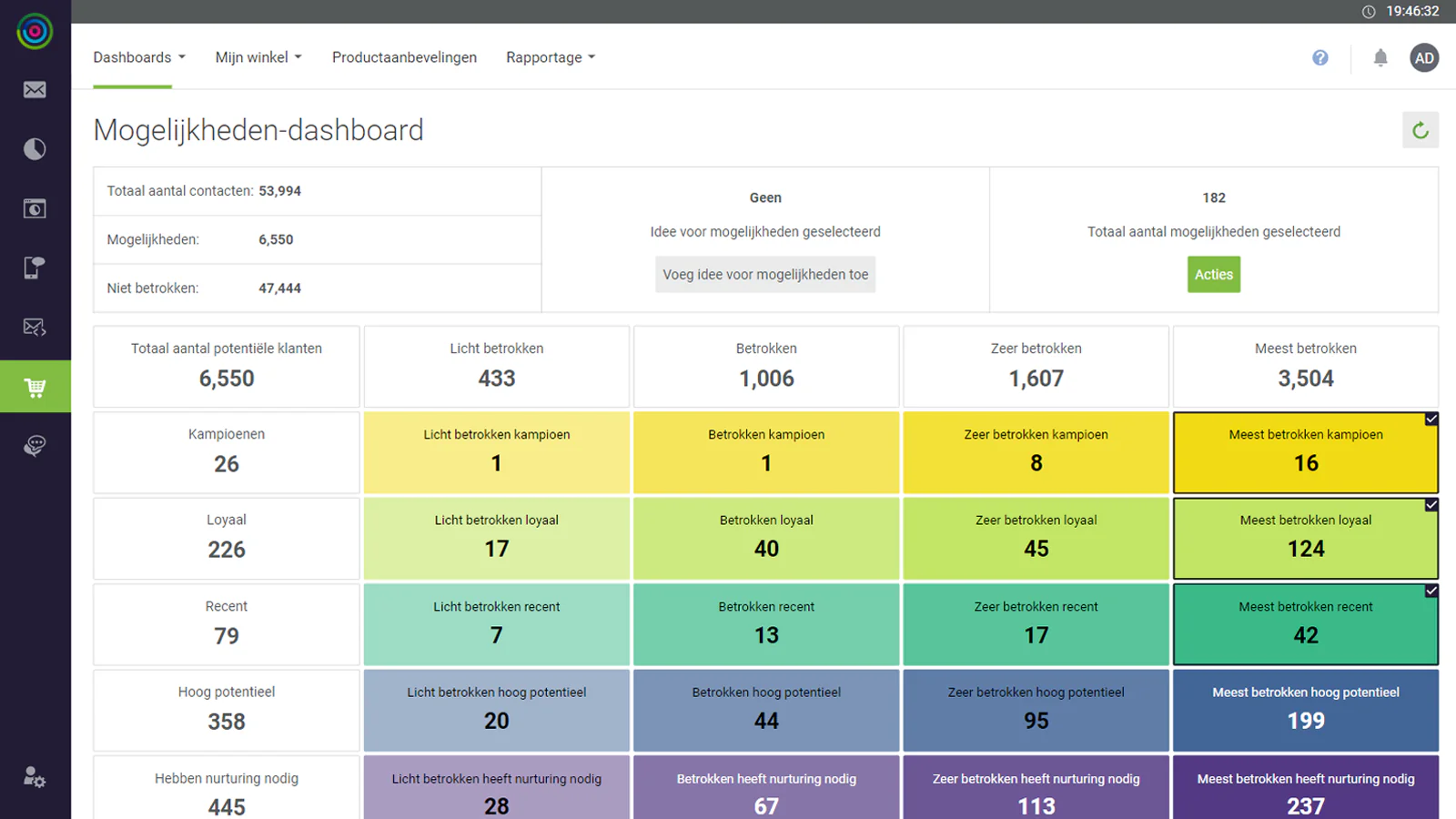Click the Licht betrokken 433 header card
The image size is (1456, 819).
coord(497,367)
